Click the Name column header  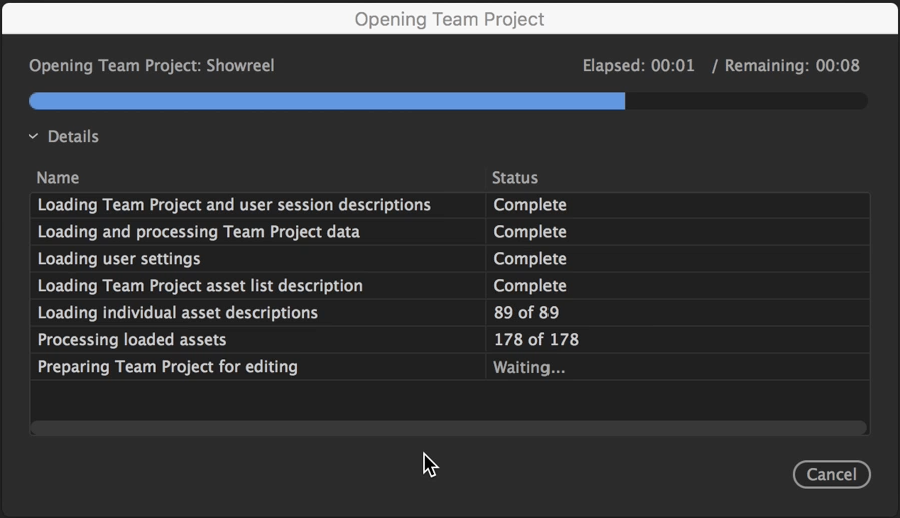[57, 178]
